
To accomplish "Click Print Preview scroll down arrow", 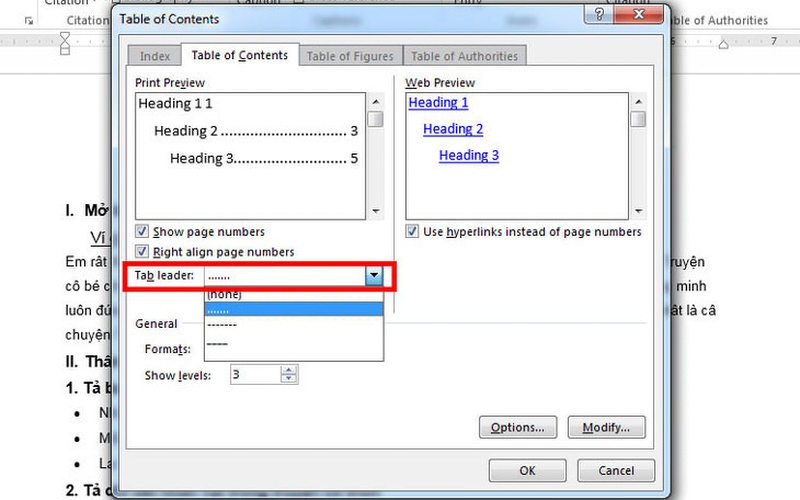I will [x=376, y=211].
